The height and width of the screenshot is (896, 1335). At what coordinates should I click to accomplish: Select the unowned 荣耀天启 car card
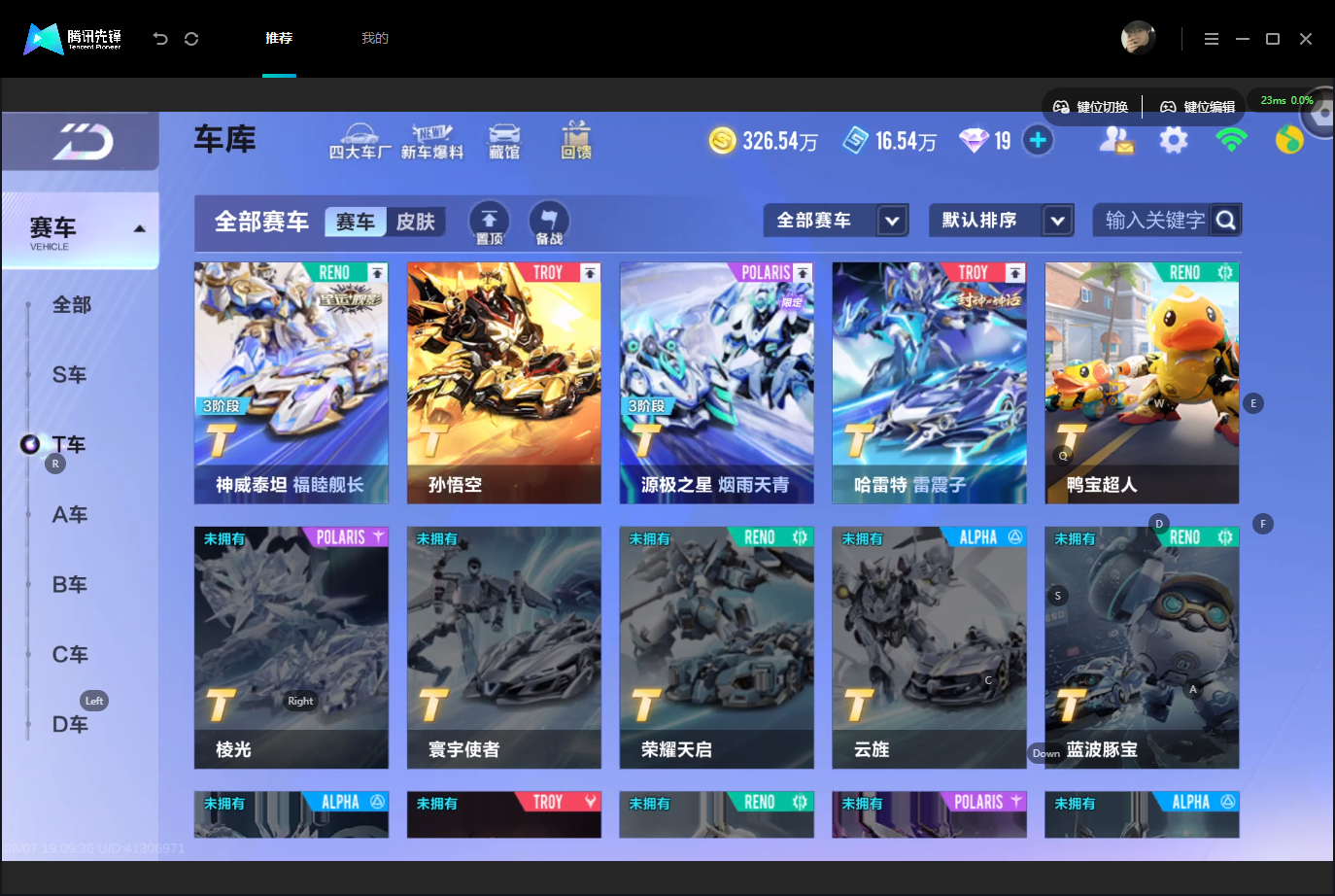point(717,648)
